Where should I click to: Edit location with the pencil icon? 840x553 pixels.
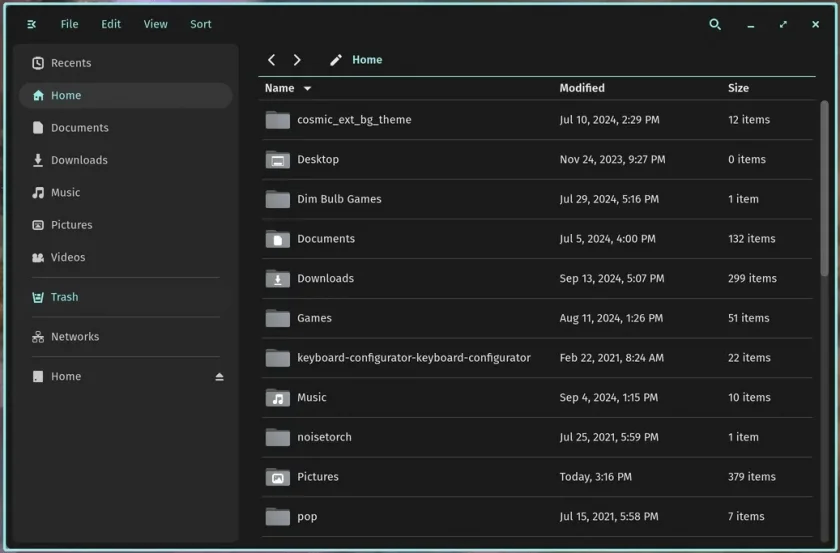[x=335, y=60]
